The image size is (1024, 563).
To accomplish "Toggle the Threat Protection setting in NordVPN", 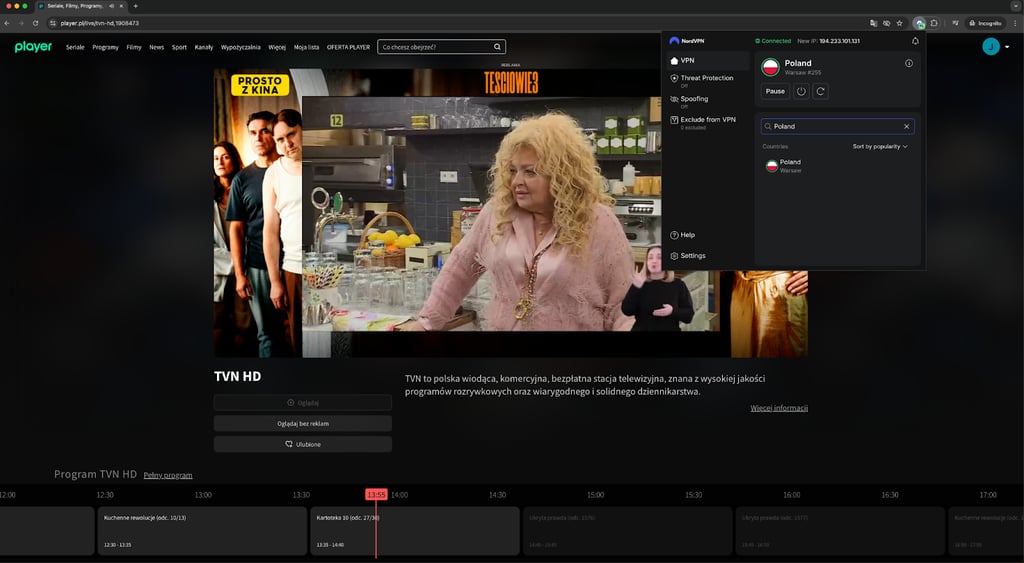I will pos(702,81).
